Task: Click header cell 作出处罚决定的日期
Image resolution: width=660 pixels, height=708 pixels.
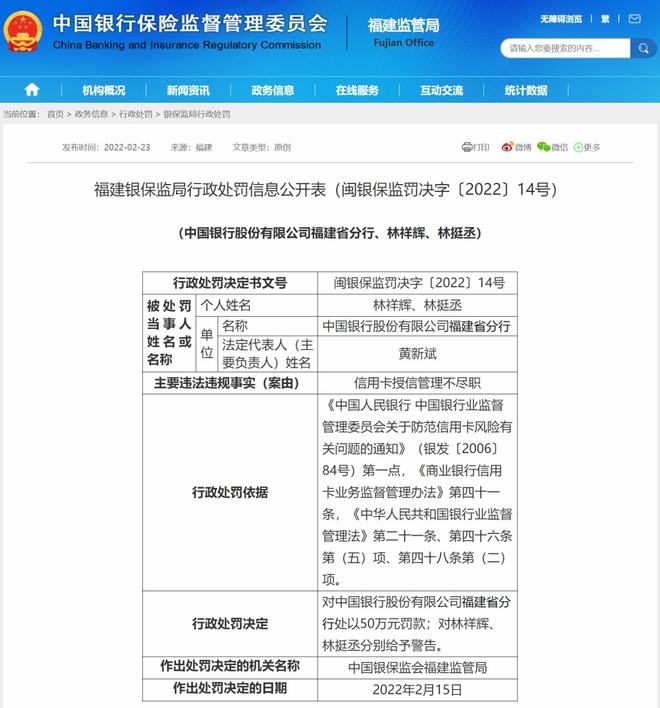Action: (230, 689)
